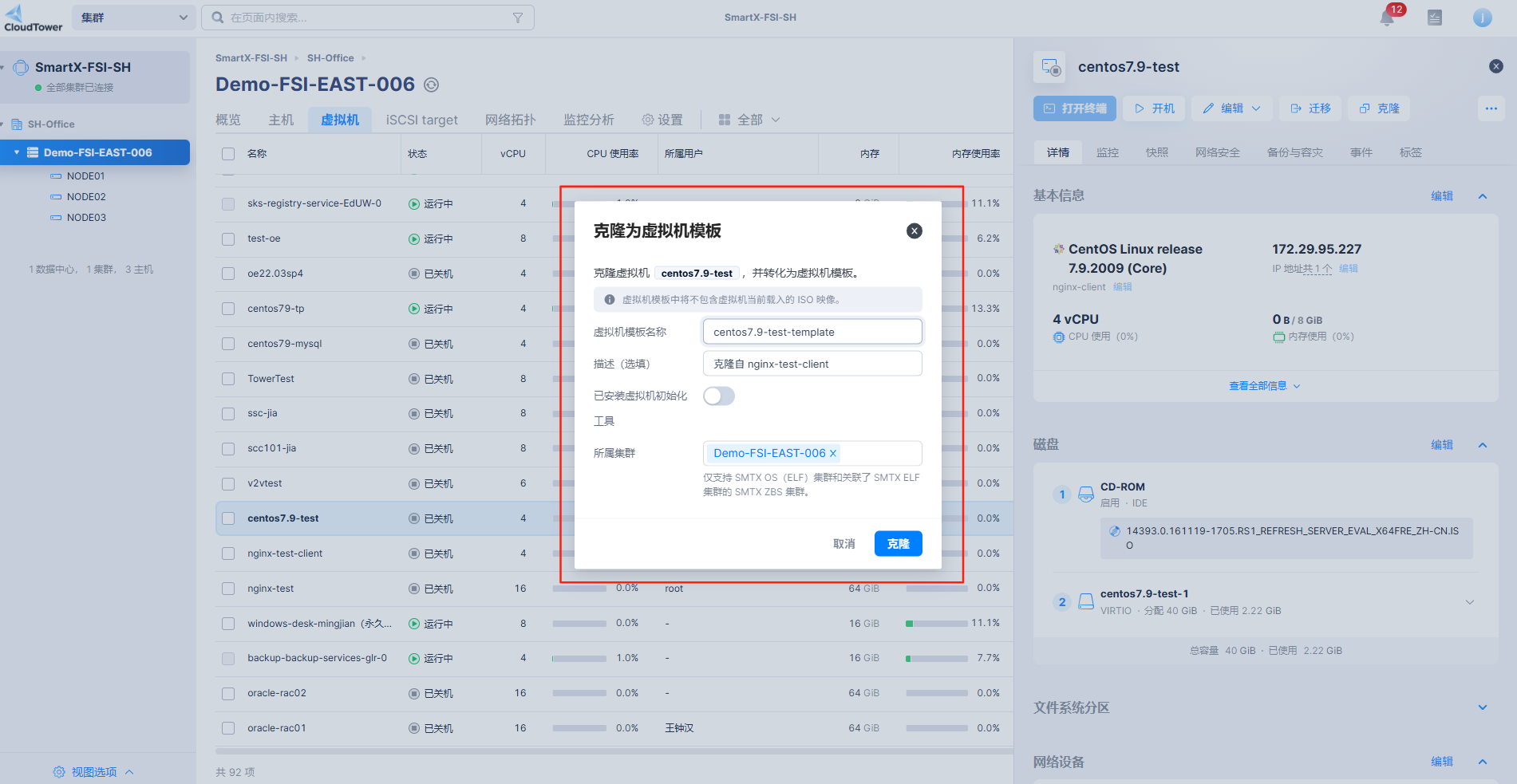Close the centos7.9-test details panel

click(1495, 66)
